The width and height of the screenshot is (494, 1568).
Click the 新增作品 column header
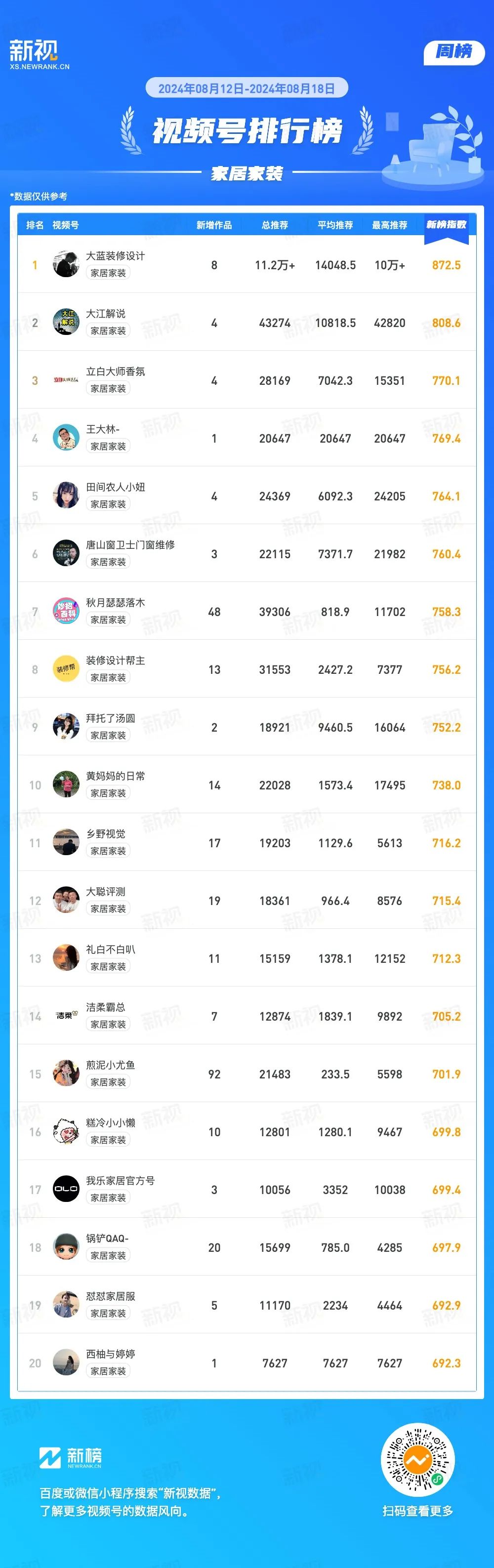point(214,225)
